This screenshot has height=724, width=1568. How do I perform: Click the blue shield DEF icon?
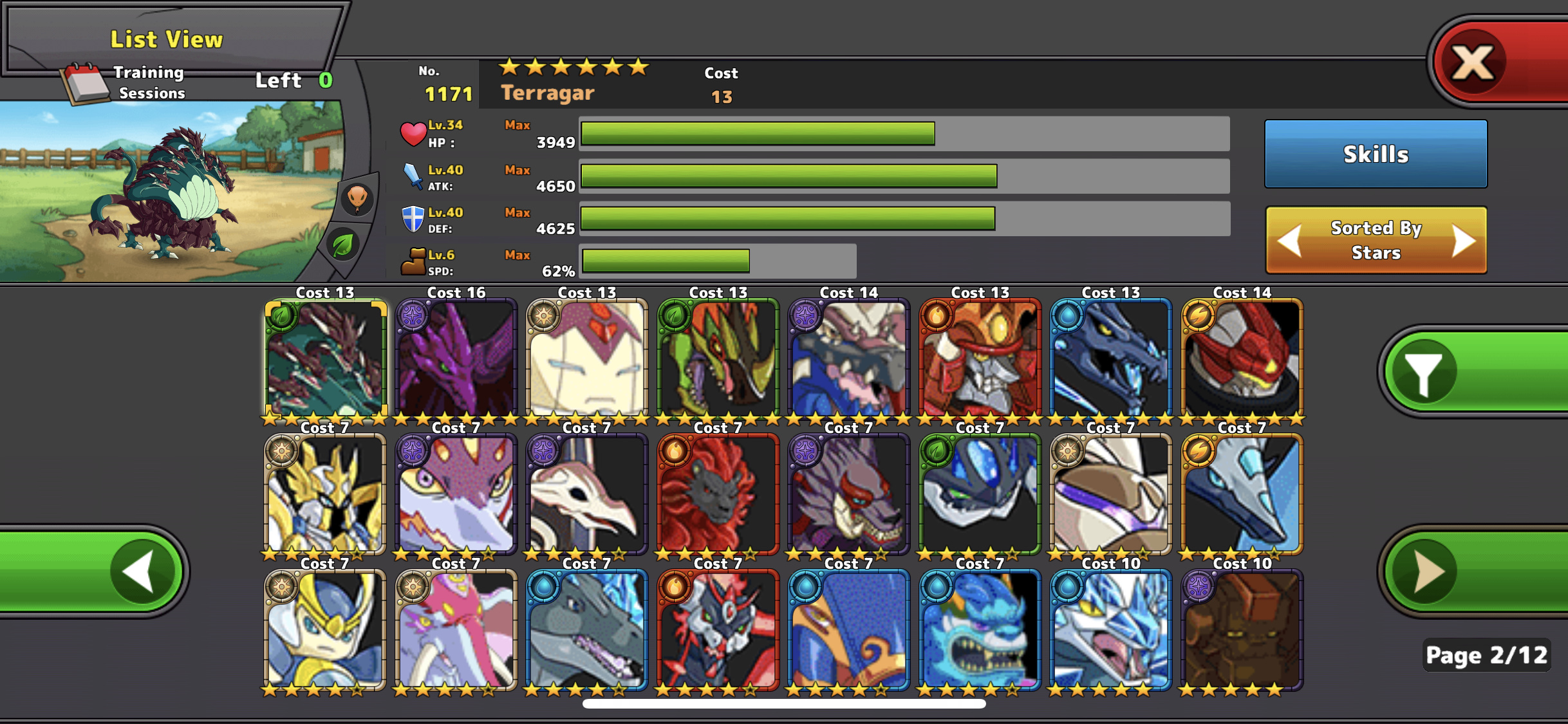[x=413, y=219]
